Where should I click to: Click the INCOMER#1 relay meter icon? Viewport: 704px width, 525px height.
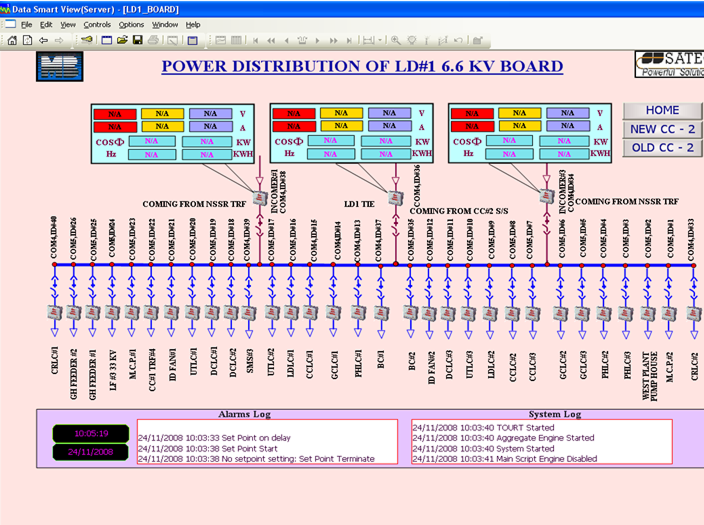[260, 197]
